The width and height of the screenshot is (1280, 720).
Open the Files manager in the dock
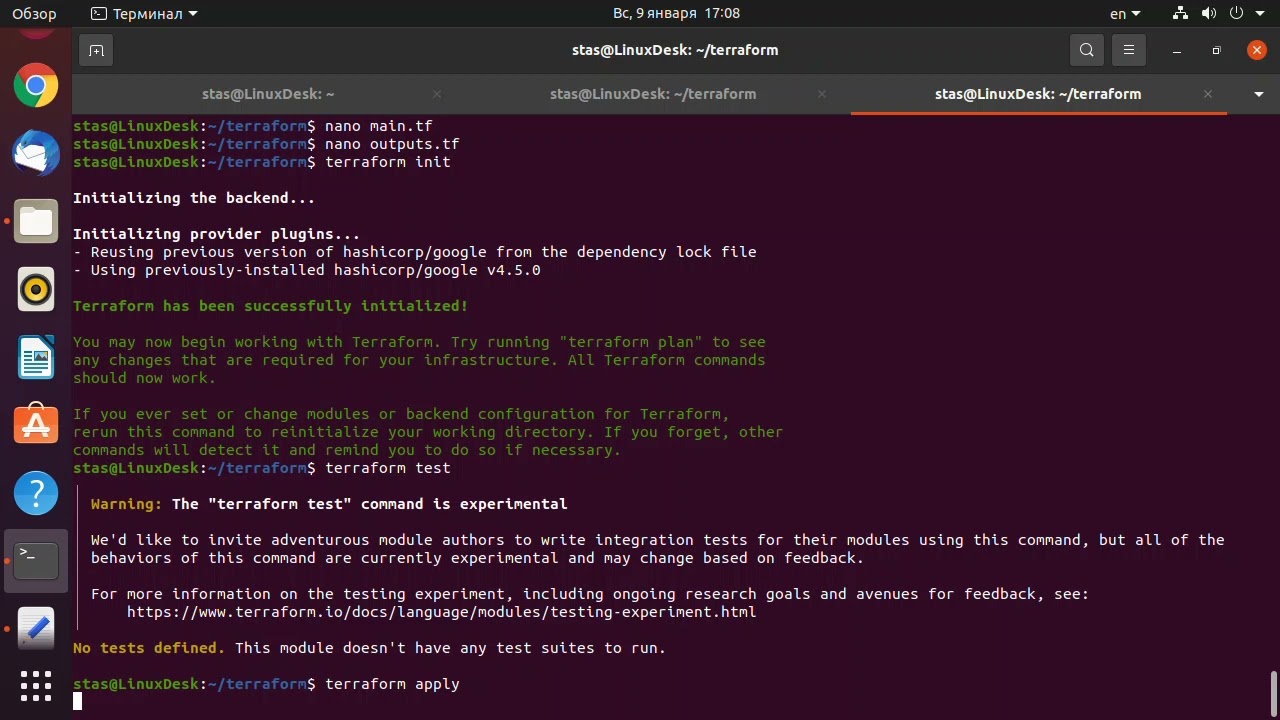tap(36, 222)
